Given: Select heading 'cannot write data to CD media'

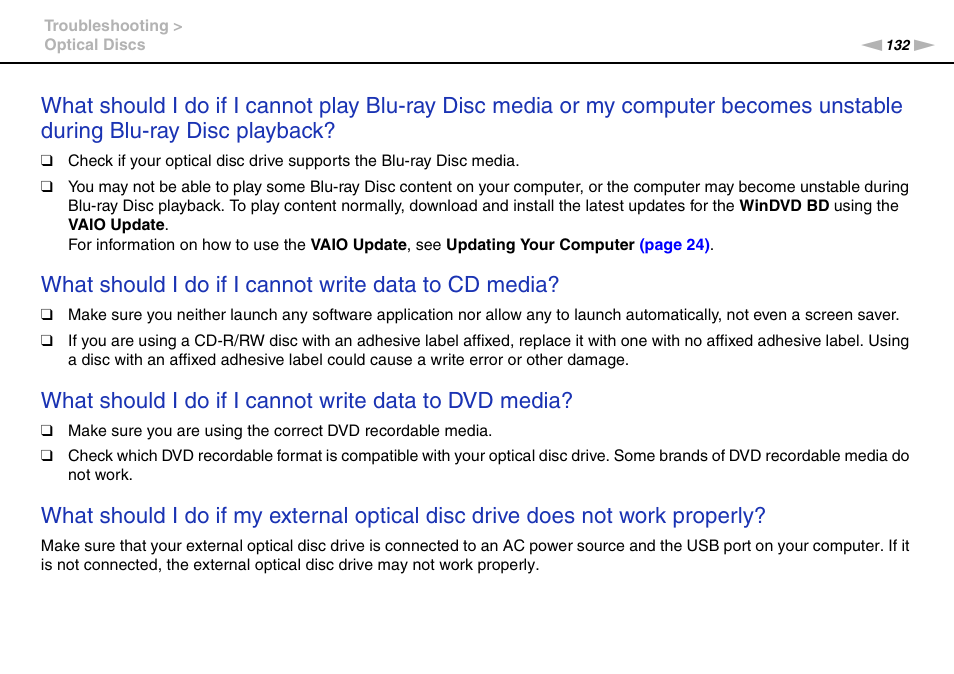Looking at the screenshot, I should pyautogui.click(x=300, y=285).
